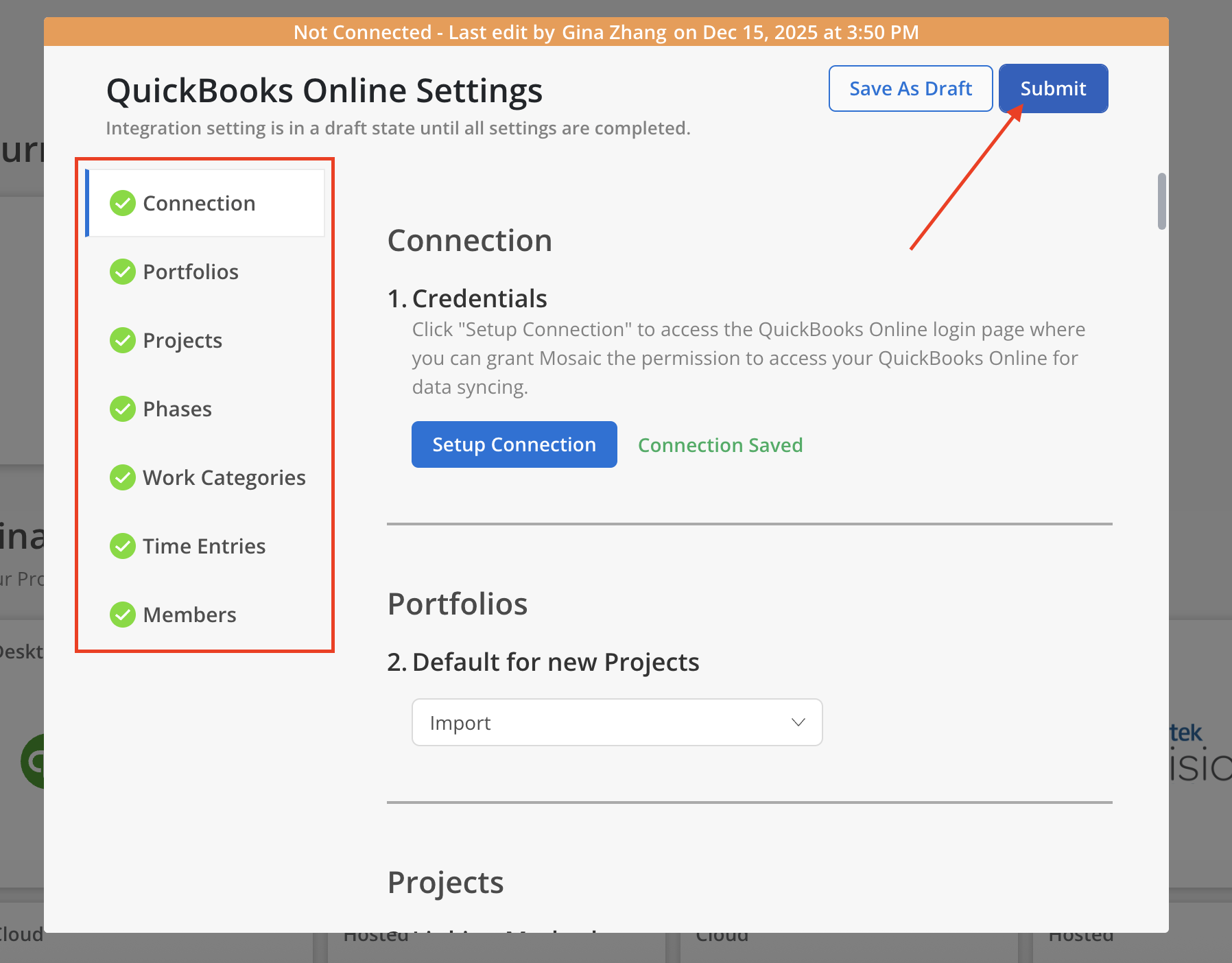Go to the Projects settings section
1232x963 pixels.
click(x=205, y=340)
